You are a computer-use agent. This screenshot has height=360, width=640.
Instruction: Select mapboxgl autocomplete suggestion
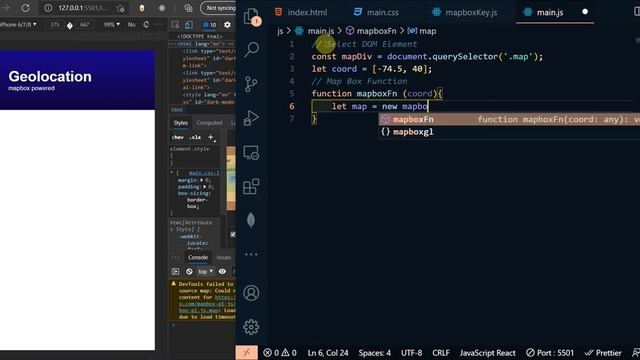509,132
